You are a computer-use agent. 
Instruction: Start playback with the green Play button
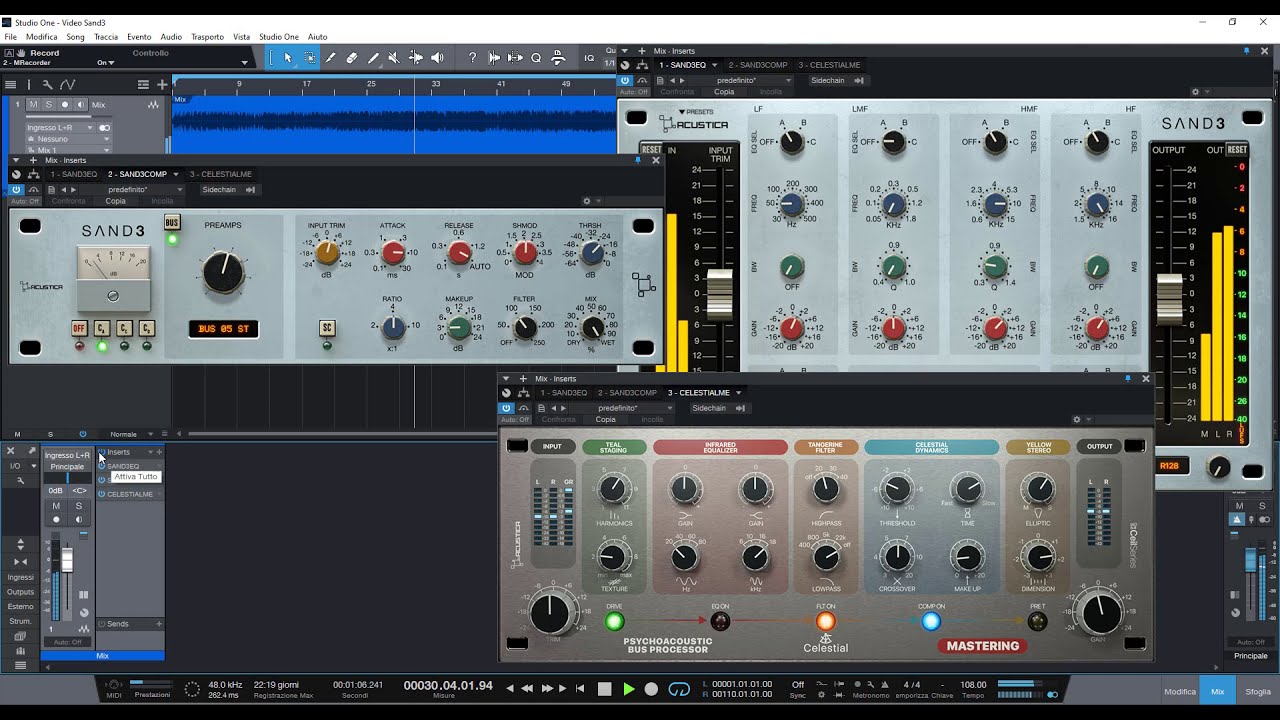tap(628, 689)
